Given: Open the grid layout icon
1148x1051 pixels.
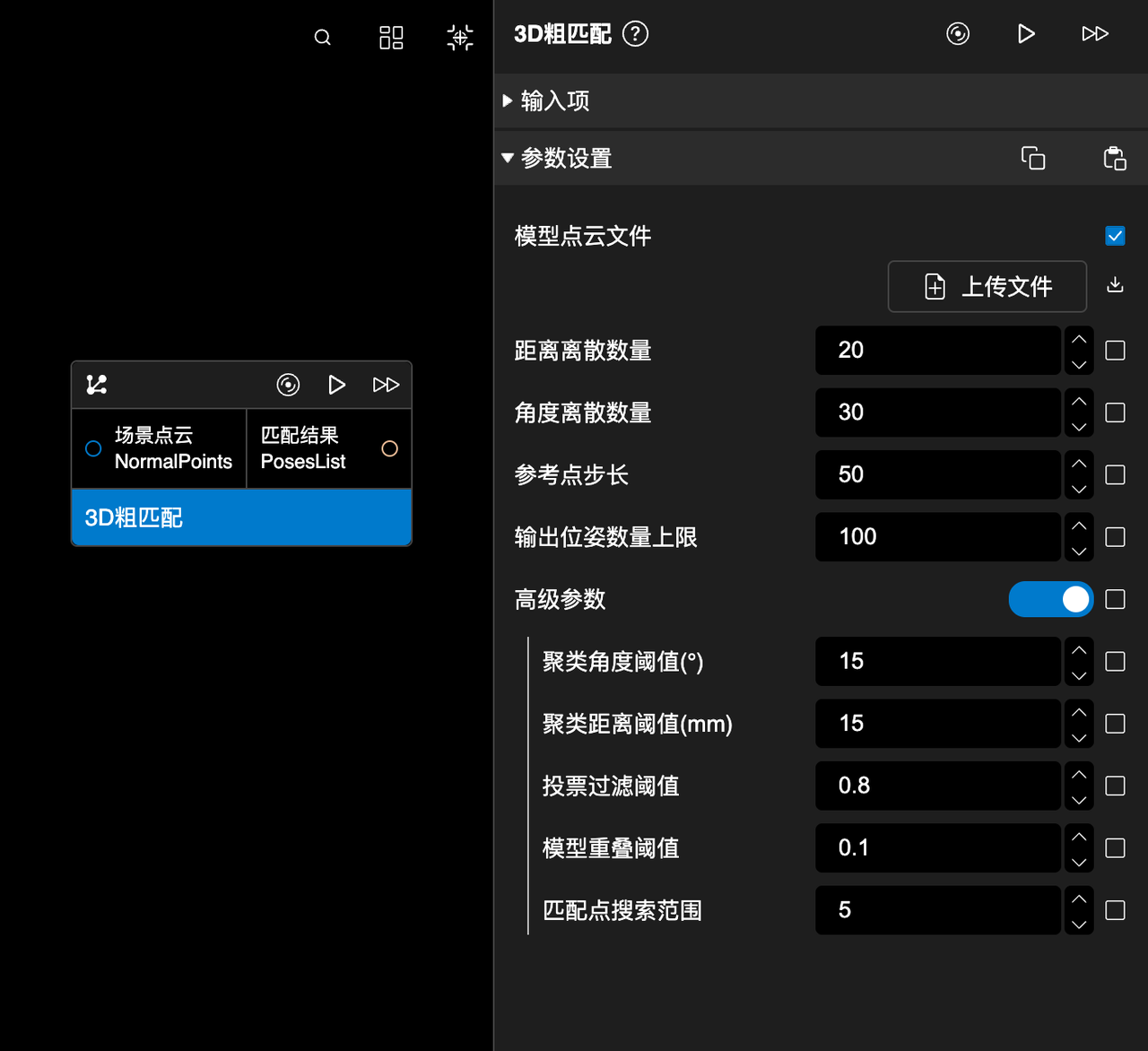Looking at the screenshot, I should click(x=391, y=38).
